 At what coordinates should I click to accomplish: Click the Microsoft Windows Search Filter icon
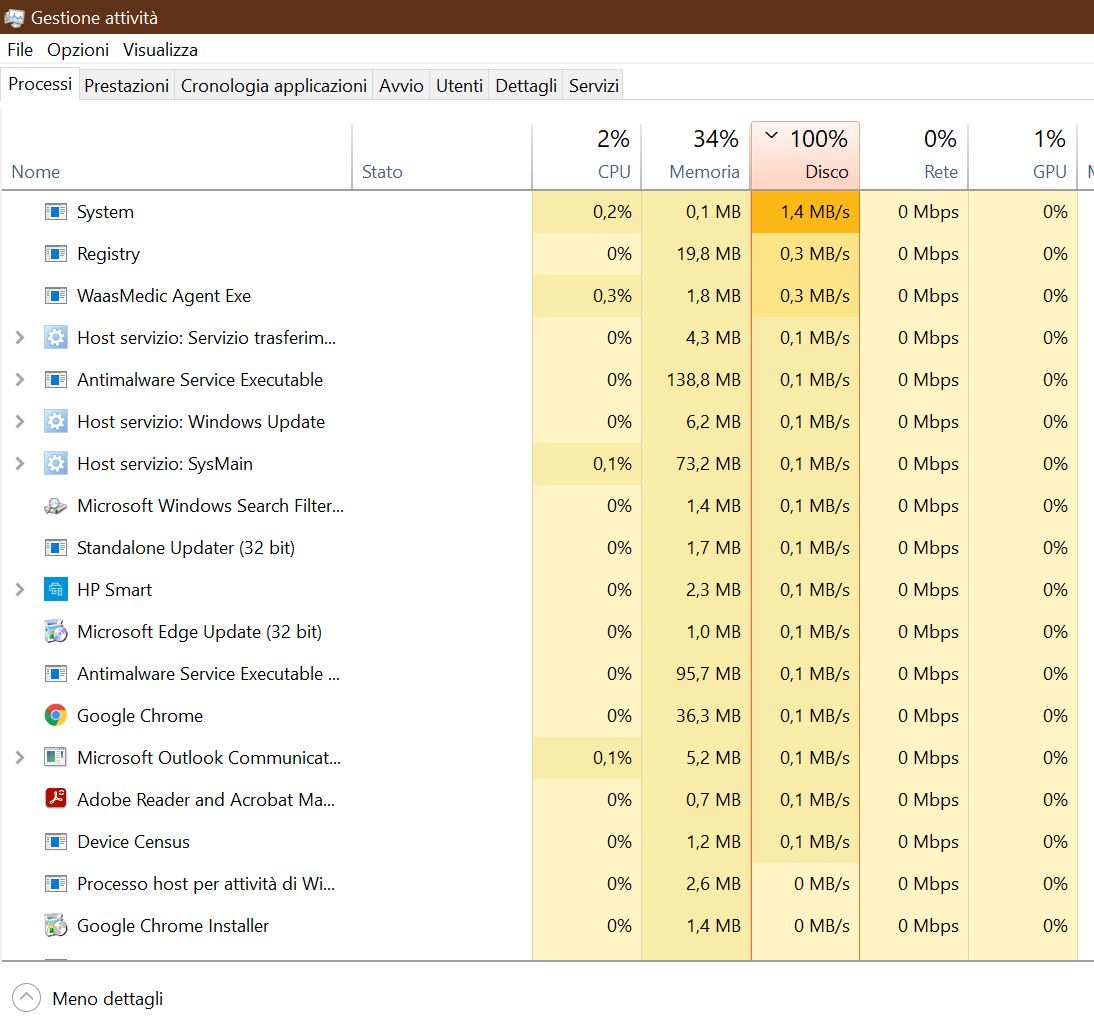[56, 506]
